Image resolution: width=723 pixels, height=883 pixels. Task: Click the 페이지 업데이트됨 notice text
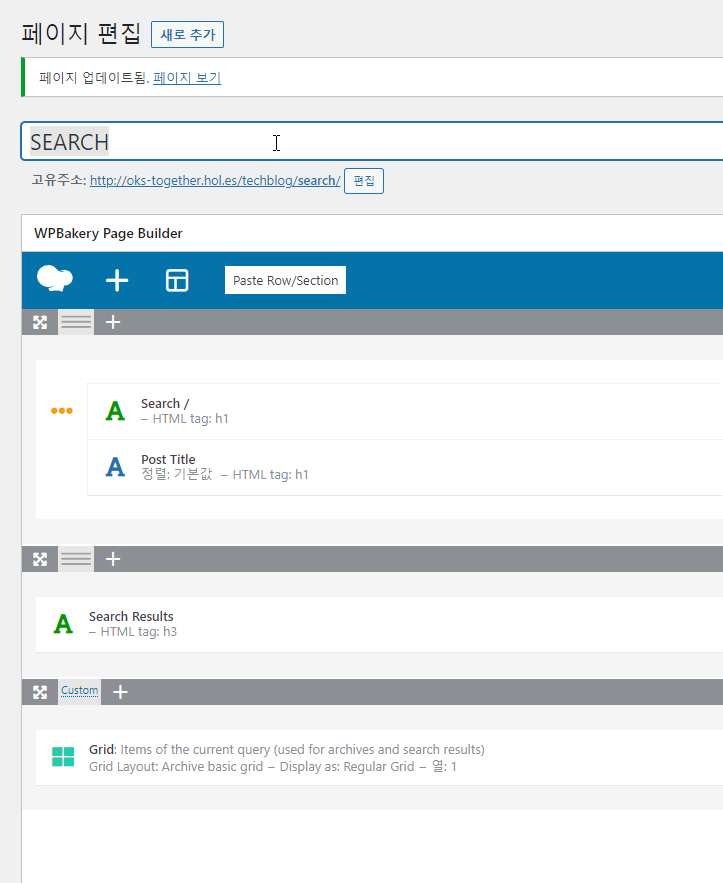pos(93,78)
